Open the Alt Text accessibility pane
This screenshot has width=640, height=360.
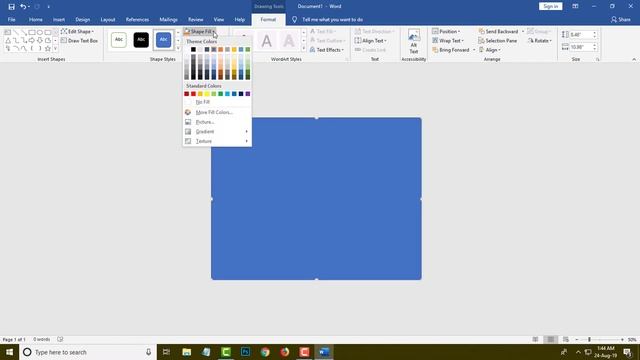click(413, 42)
